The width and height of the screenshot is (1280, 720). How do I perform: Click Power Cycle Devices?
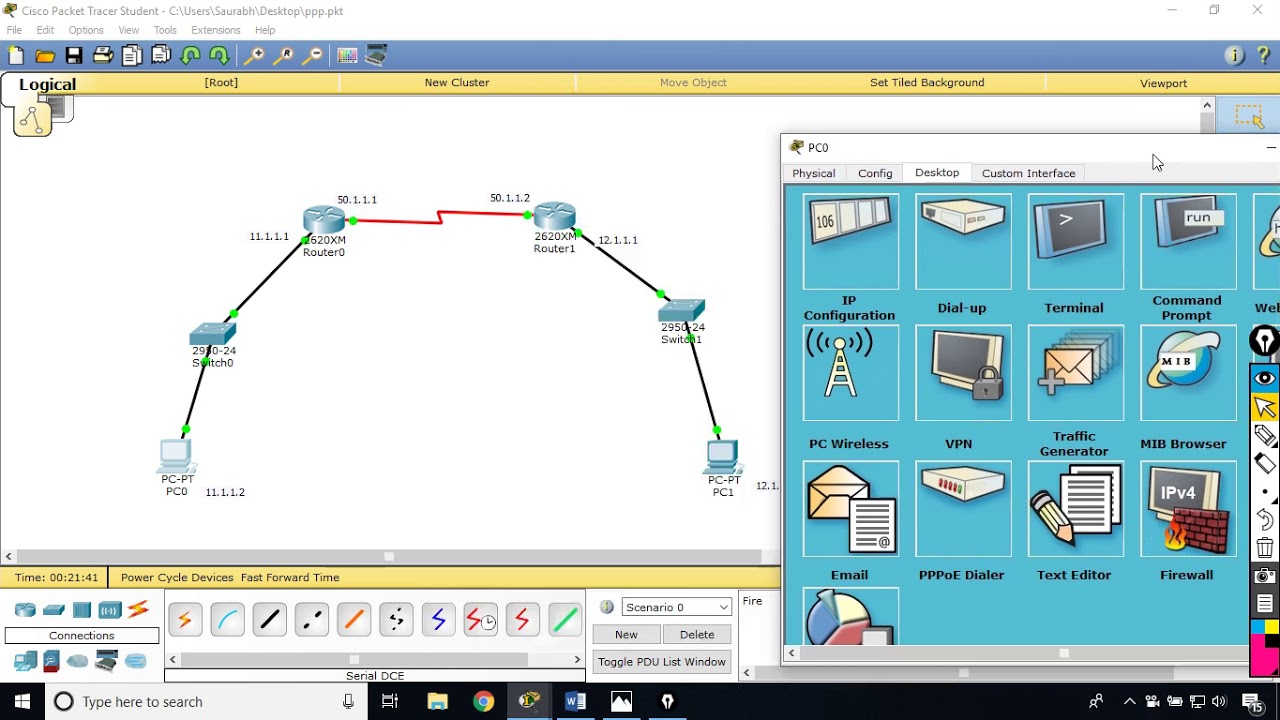177,577
